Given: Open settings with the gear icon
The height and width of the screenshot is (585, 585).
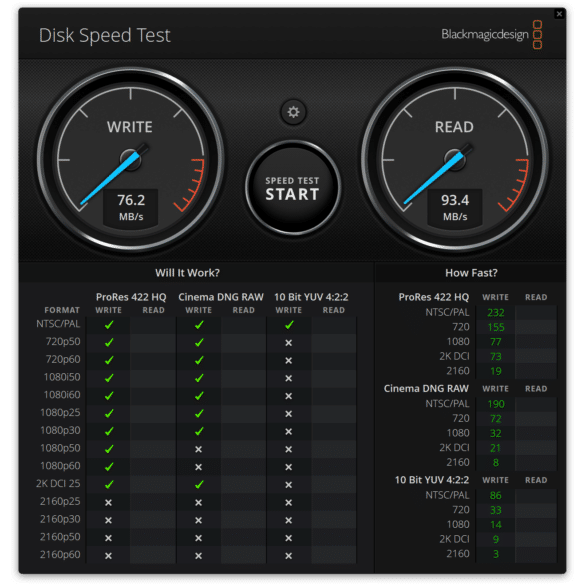Looking at the screenshot, I should (x=293, y=112).
